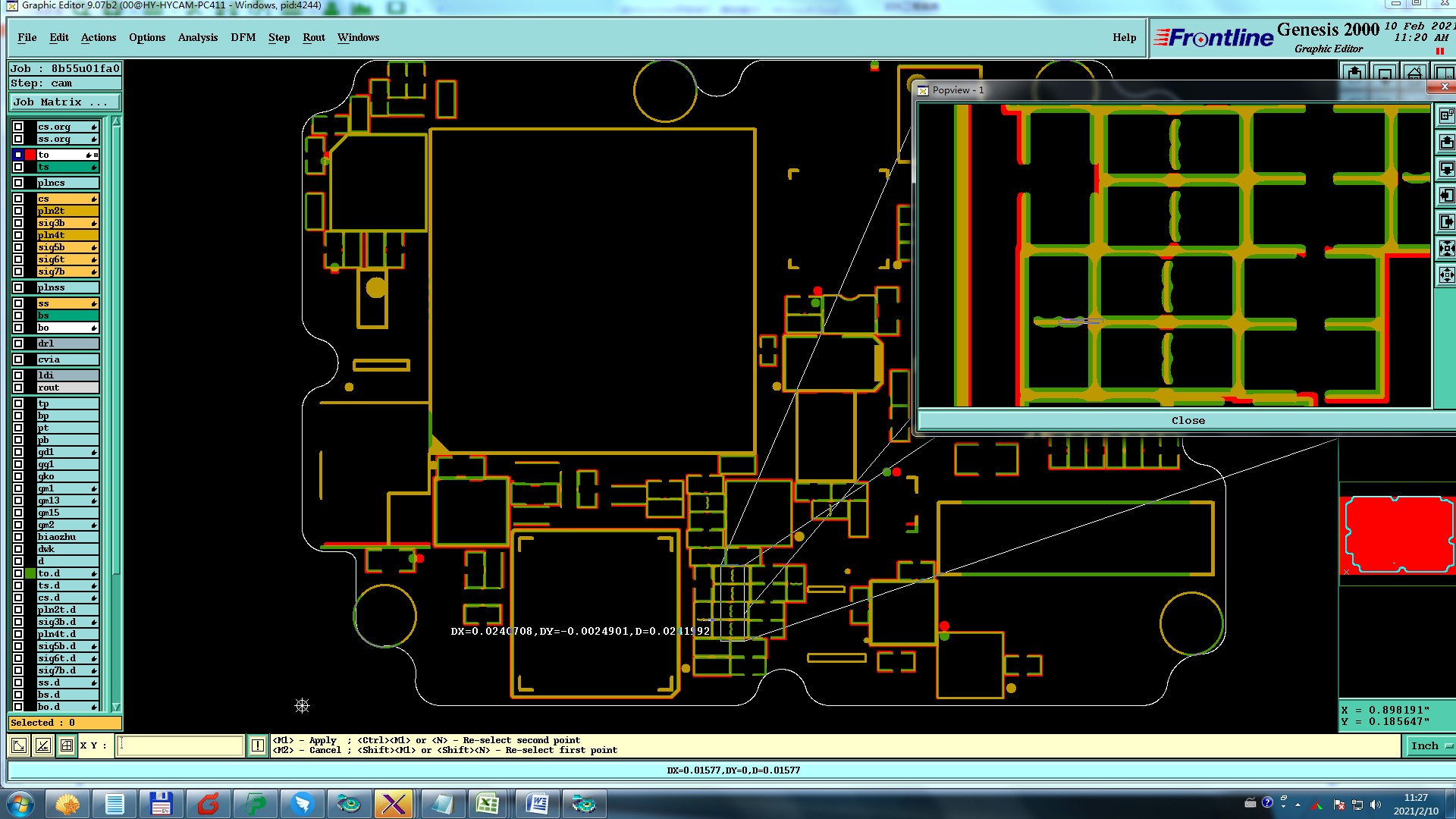Click the exclamation mark icon by input
Screen dimensions: 1456x819
[258, 745]
